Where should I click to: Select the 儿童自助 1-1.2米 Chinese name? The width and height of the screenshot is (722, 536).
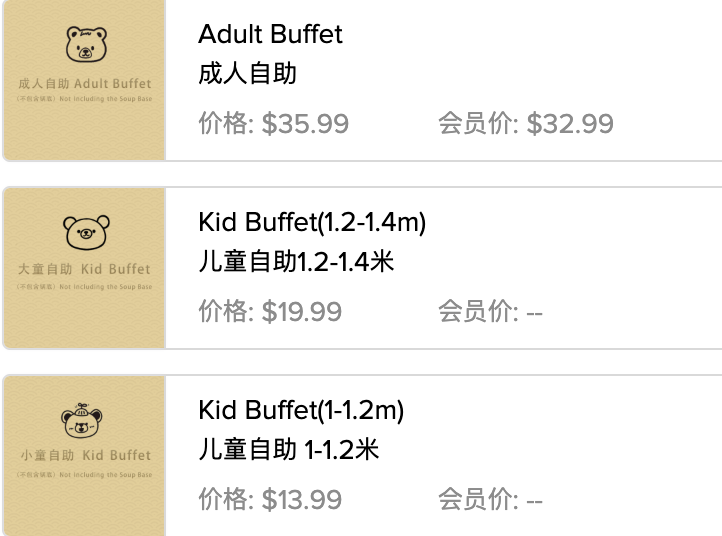(289, 449)
